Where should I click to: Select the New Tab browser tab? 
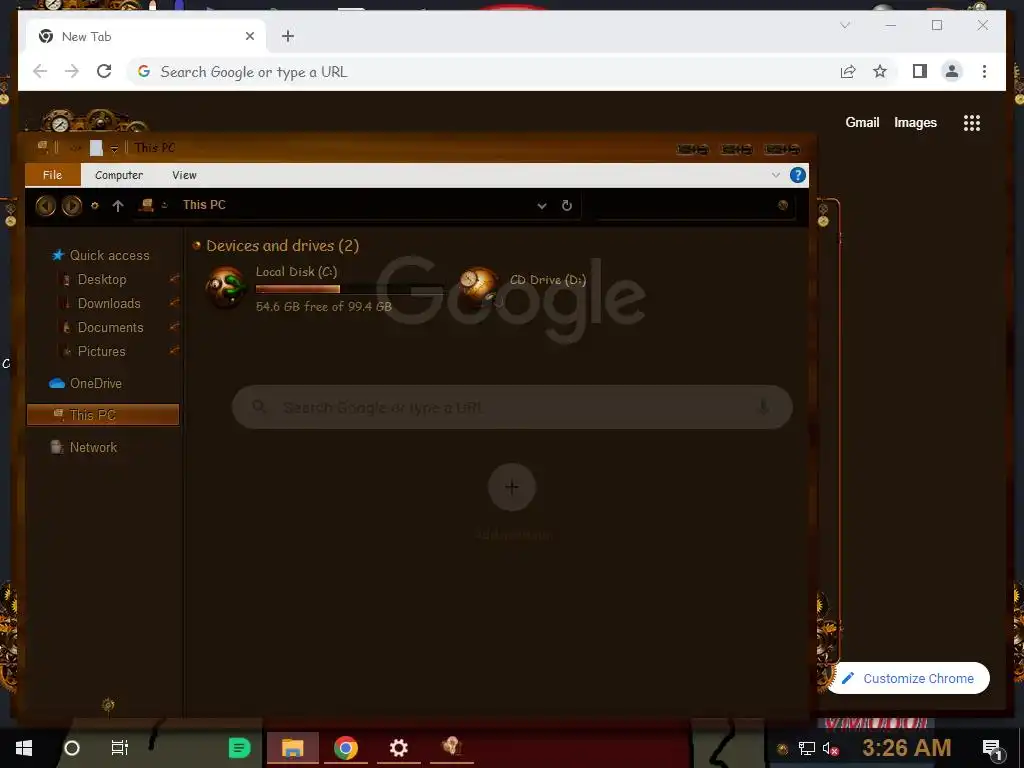146,37
